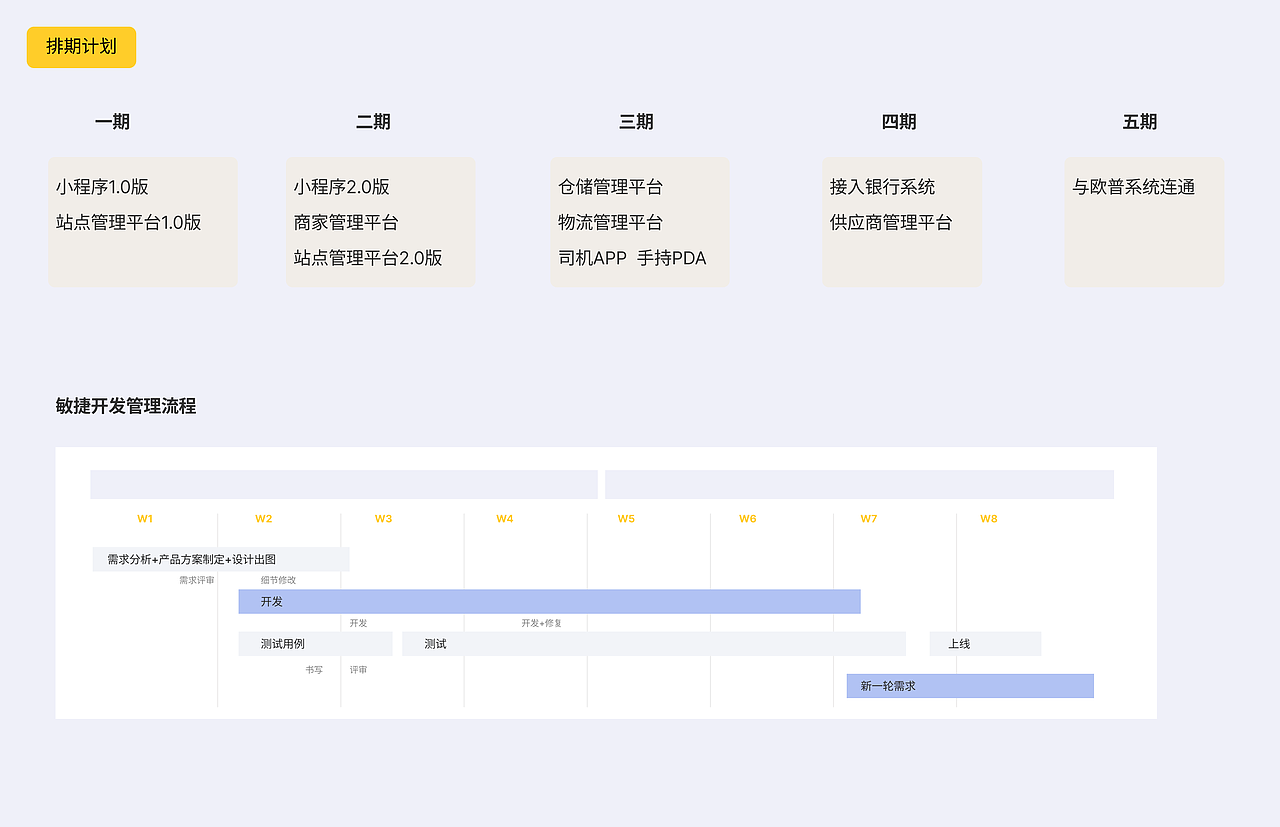
Task: Select the 三期 column header
Action: 637,121
